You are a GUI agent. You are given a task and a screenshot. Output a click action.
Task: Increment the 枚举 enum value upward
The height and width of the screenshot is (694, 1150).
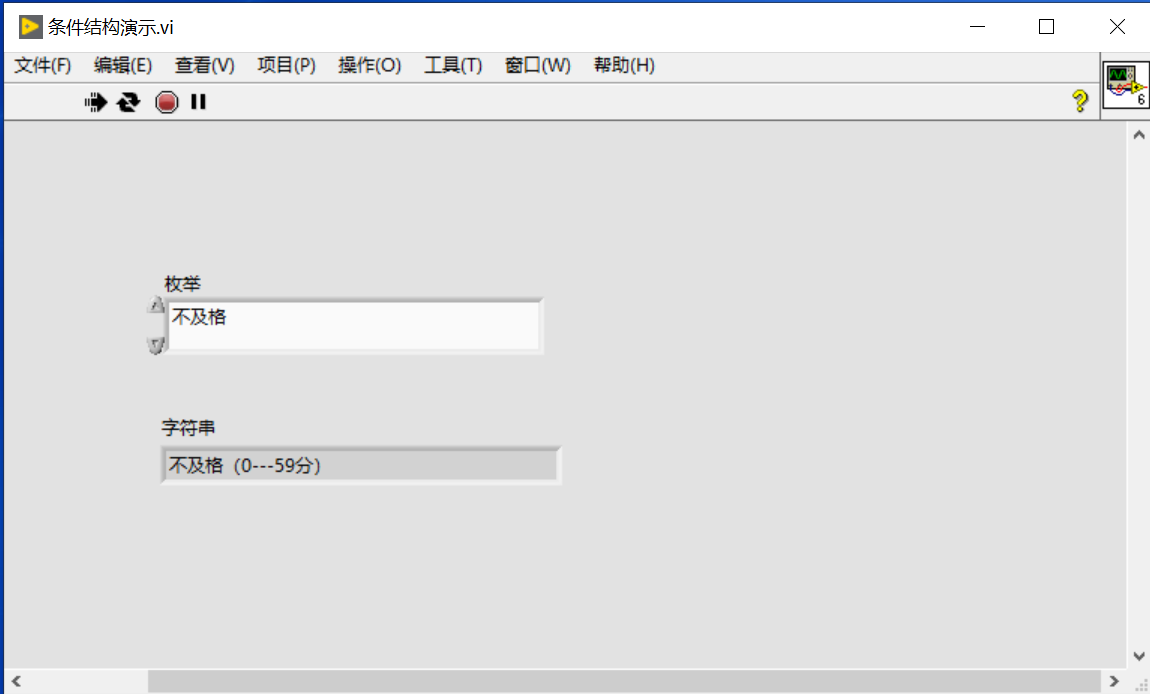click(155, 305)
